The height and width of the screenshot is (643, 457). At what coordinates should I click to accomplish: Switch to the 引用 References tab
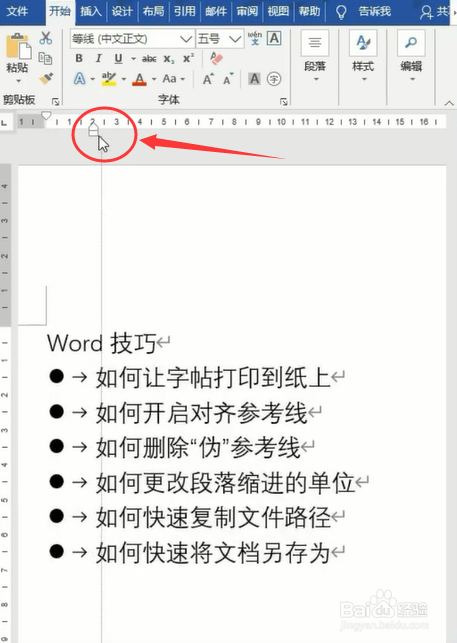(185, 11)
